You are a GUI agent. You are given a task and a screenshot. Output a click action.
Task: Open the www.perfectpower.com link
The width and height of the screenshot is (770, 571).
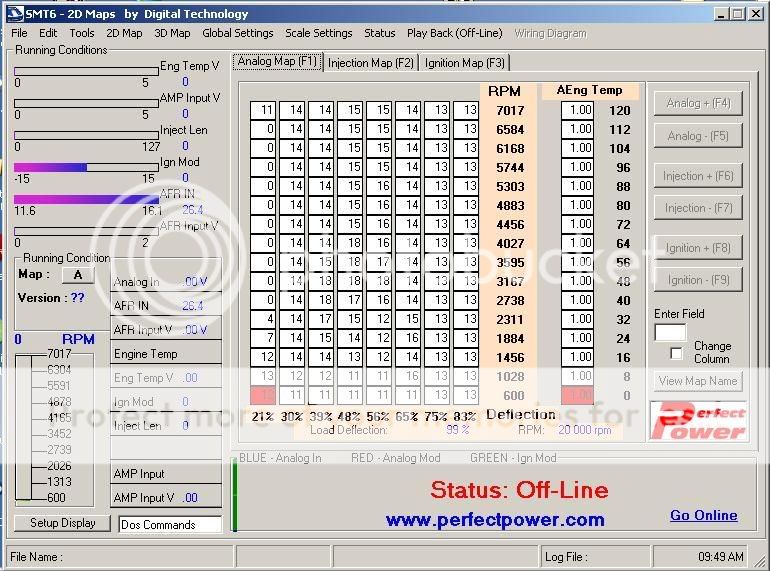pos(495,519)
